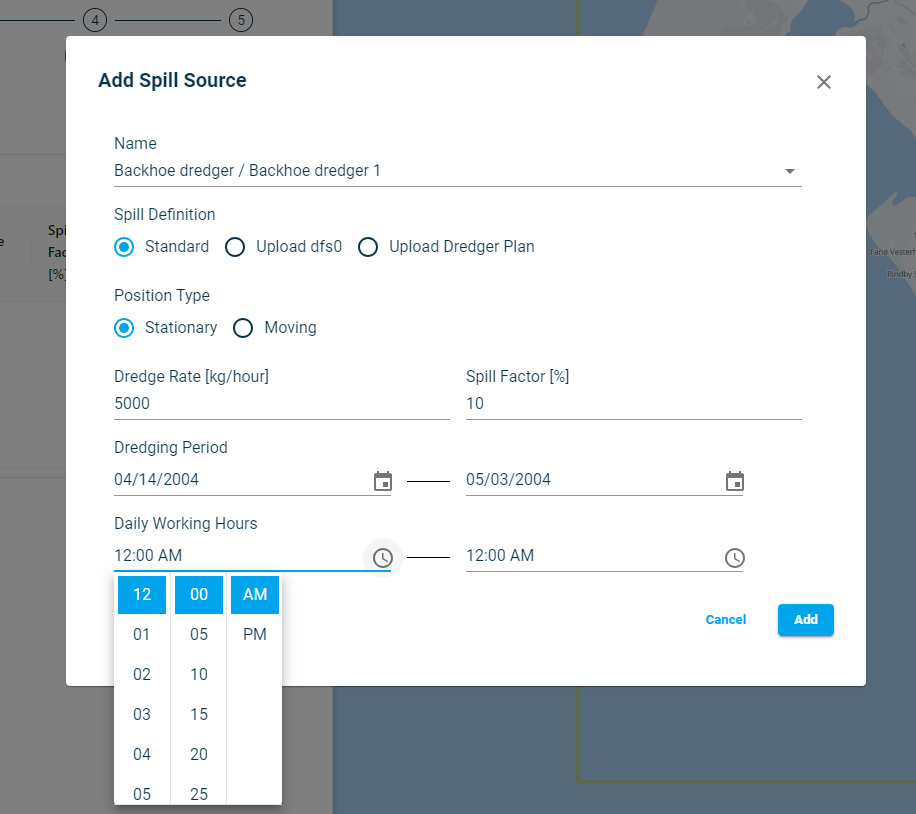Select the Stationary position type
The image size is (916, 814).
click(124, 328)
